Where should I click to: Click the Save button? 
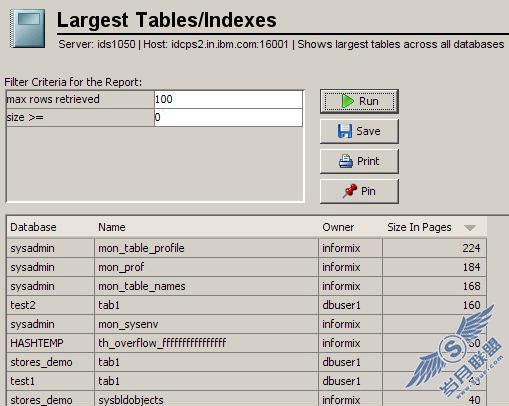[x=359, y=131]
